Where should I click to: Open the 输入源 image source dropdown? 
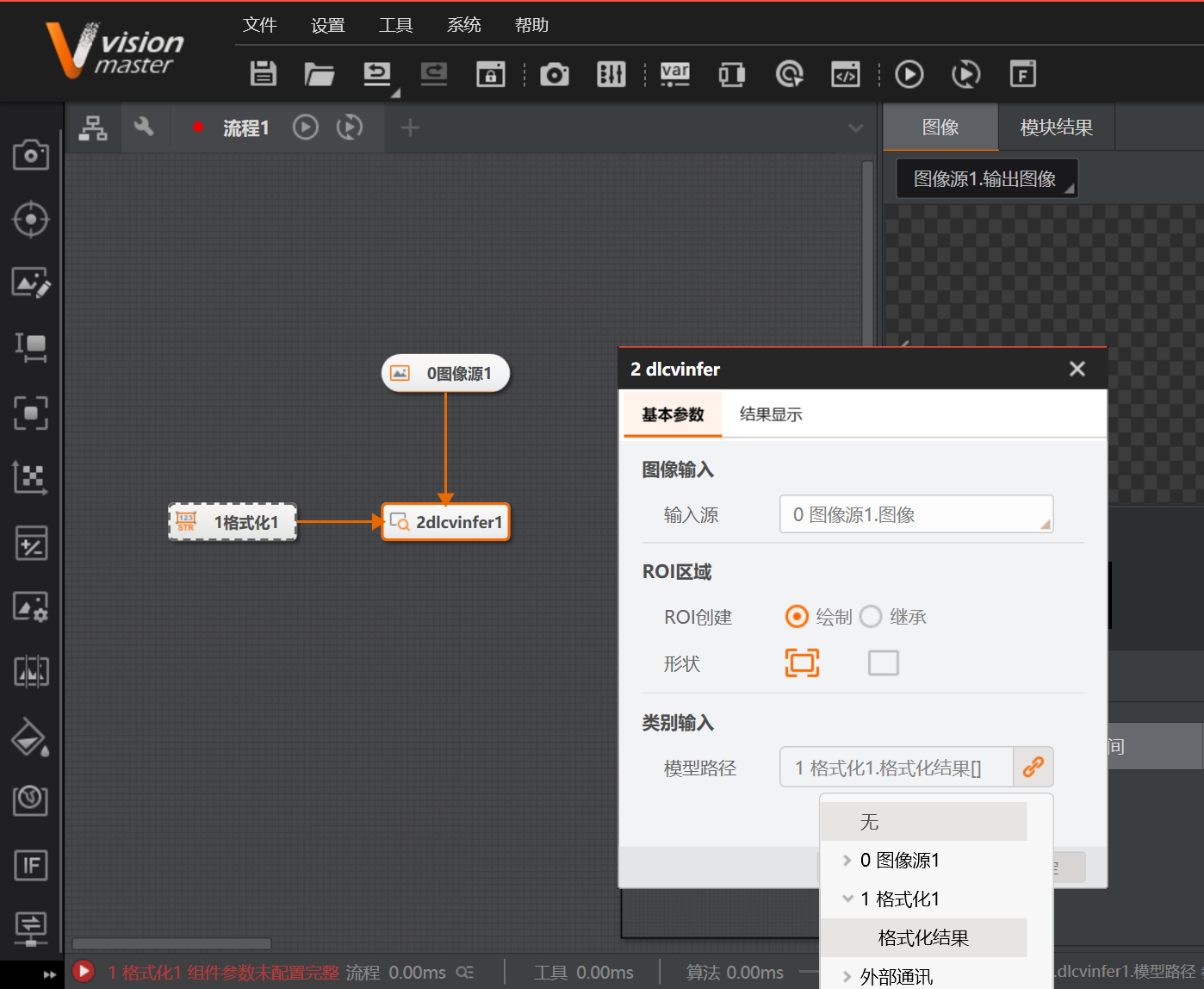tap(915, 514)
